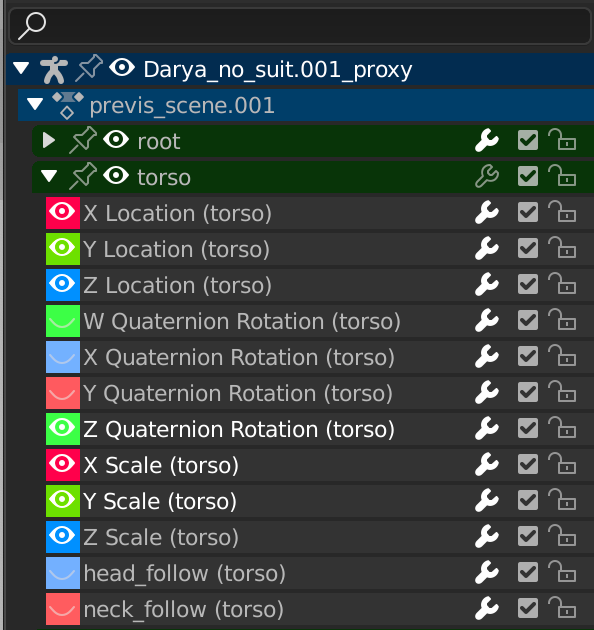Mute X Quaternion Rotation (torso) checkbox

pyautogui.click(x=528, y=356)
